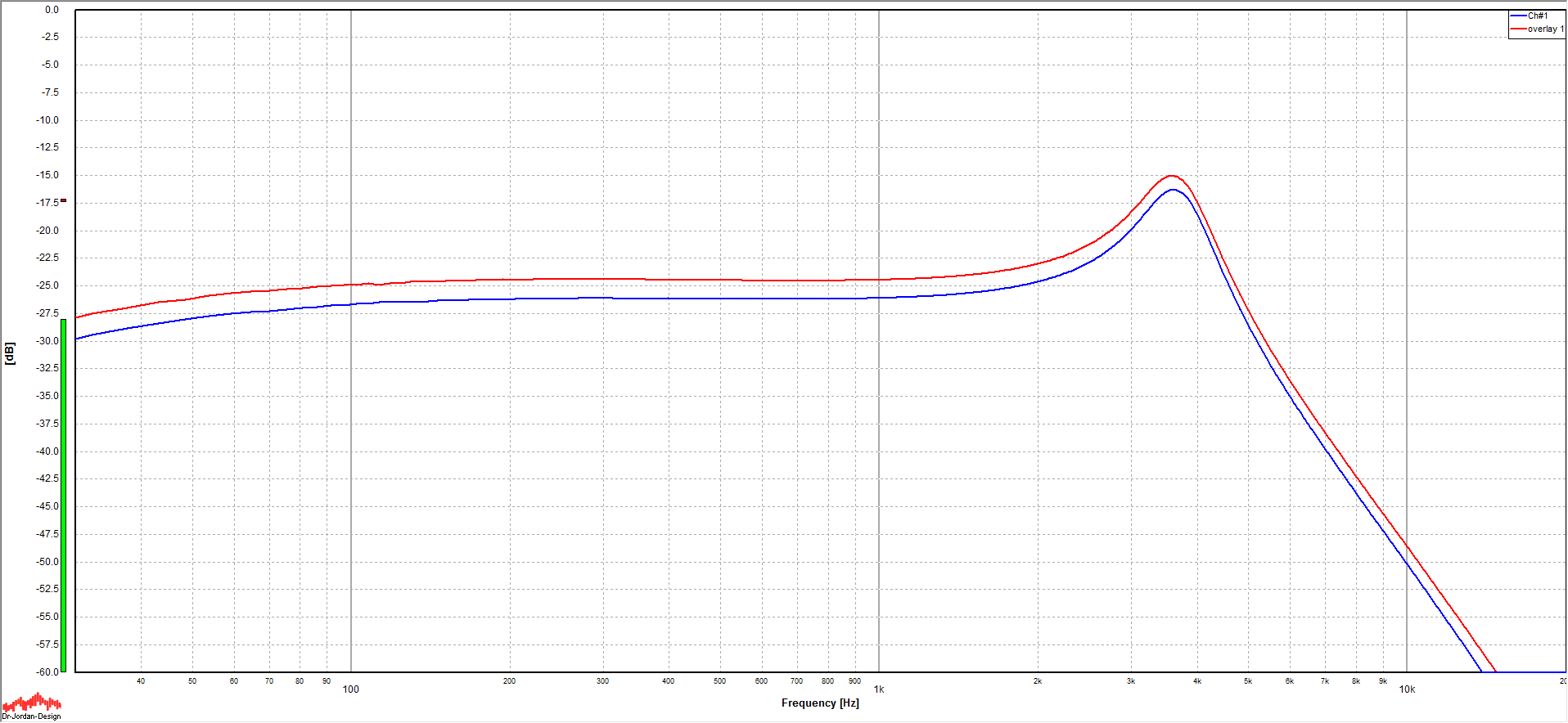Click the red peak marker near -17.5

point(63,200)
